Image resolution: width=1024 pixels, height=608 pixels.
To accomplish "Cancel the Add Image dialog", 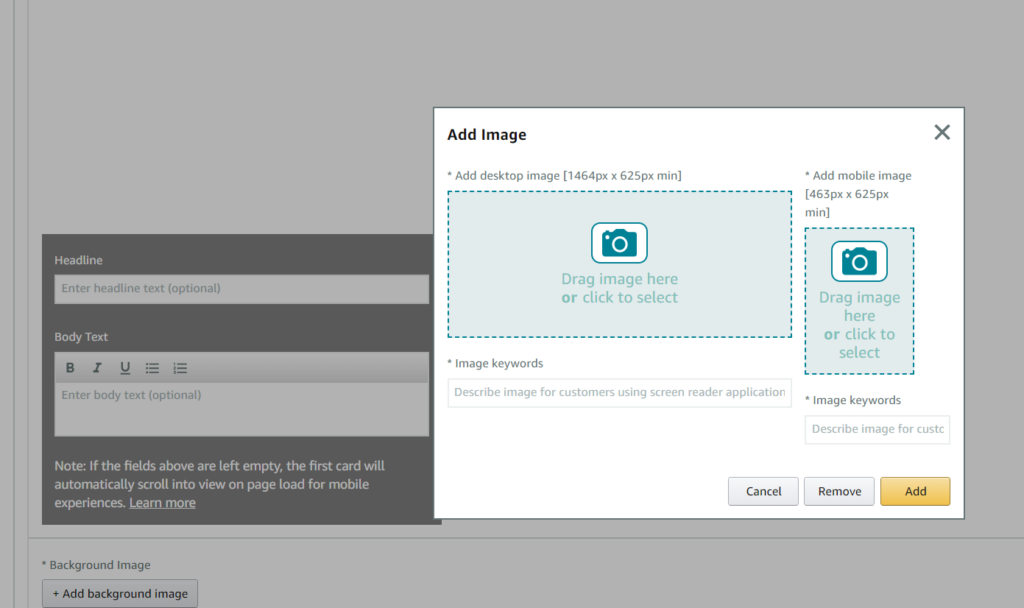I will (x=763, y=491).
